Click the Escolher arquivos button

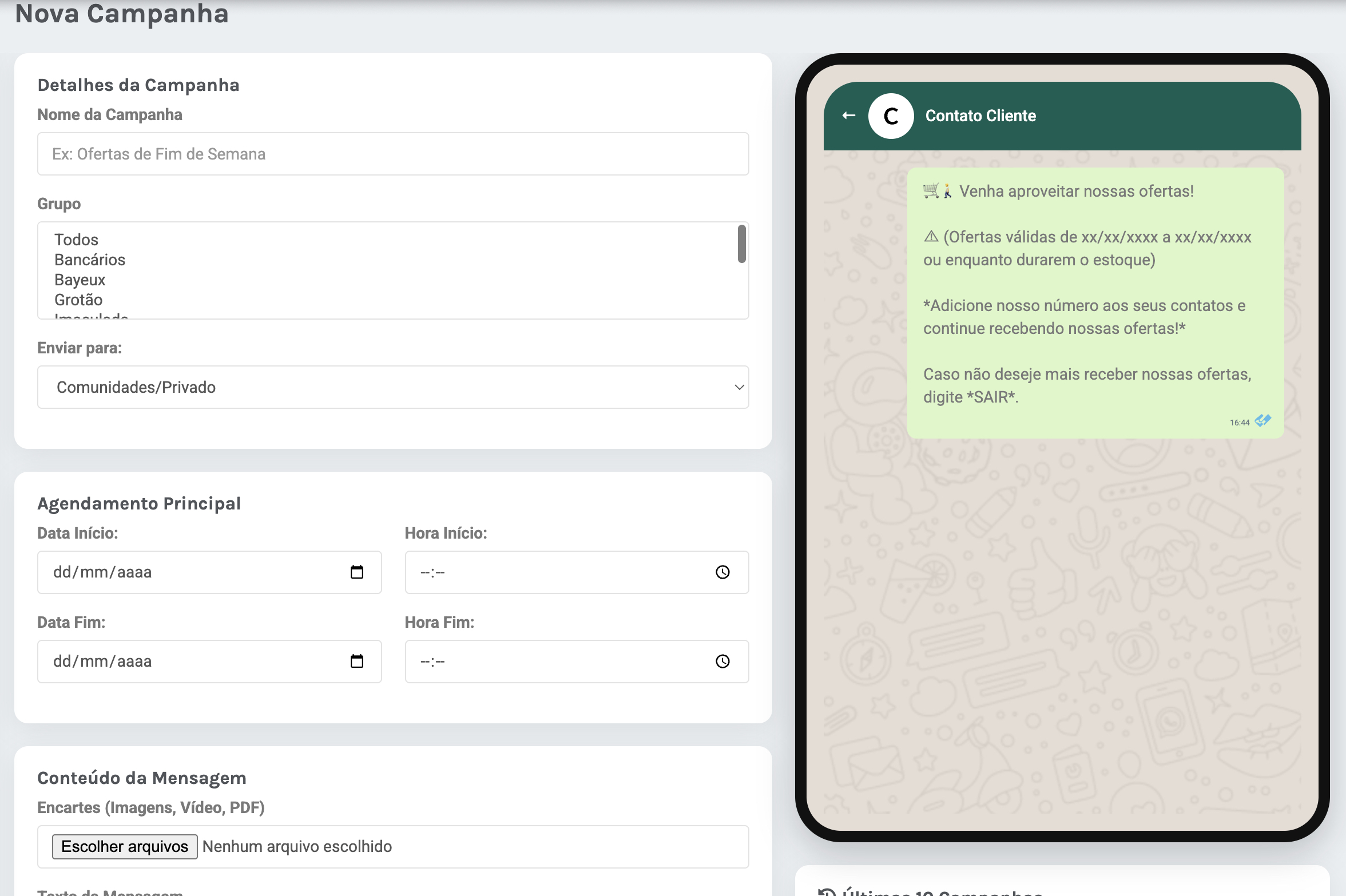coord(125,846)
